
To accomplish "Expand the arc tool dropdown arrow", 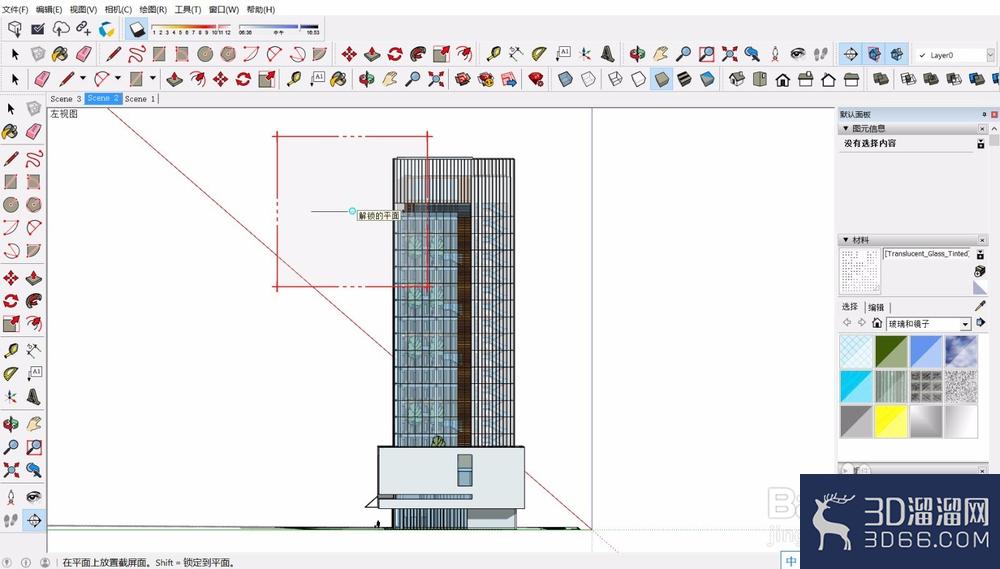I will [117, 78].
